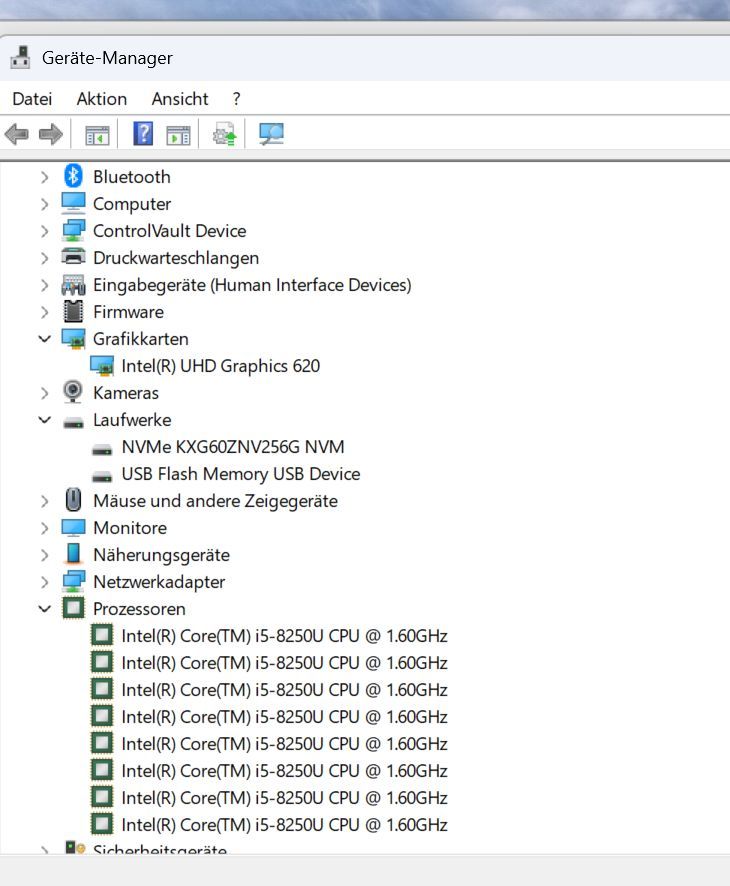Open the Datei menu
Image resolution: width=730 pixels, height=886 pixels.
pos(32,99)
